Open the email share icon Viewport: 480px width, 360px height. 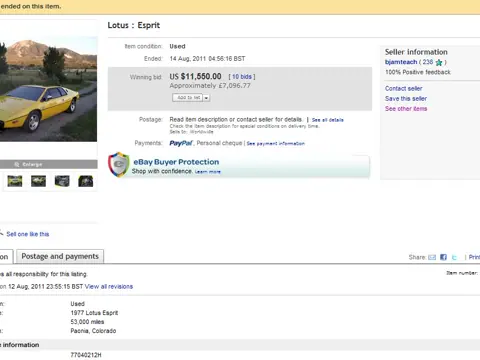point(432,257)
